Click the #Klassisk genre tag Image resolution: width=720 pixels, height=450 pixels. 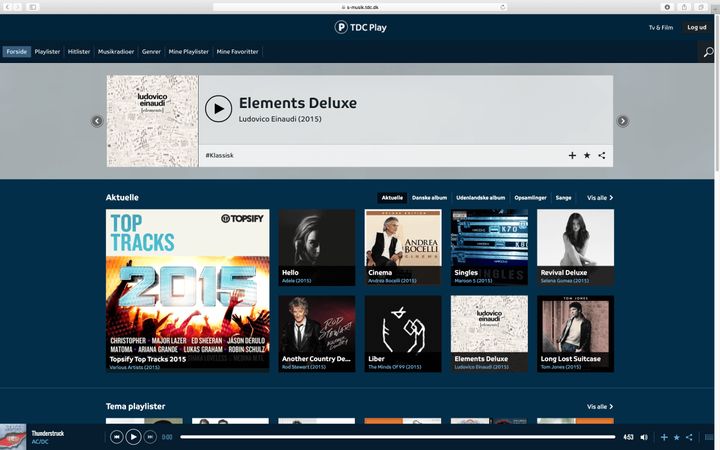tap(219, 156)
